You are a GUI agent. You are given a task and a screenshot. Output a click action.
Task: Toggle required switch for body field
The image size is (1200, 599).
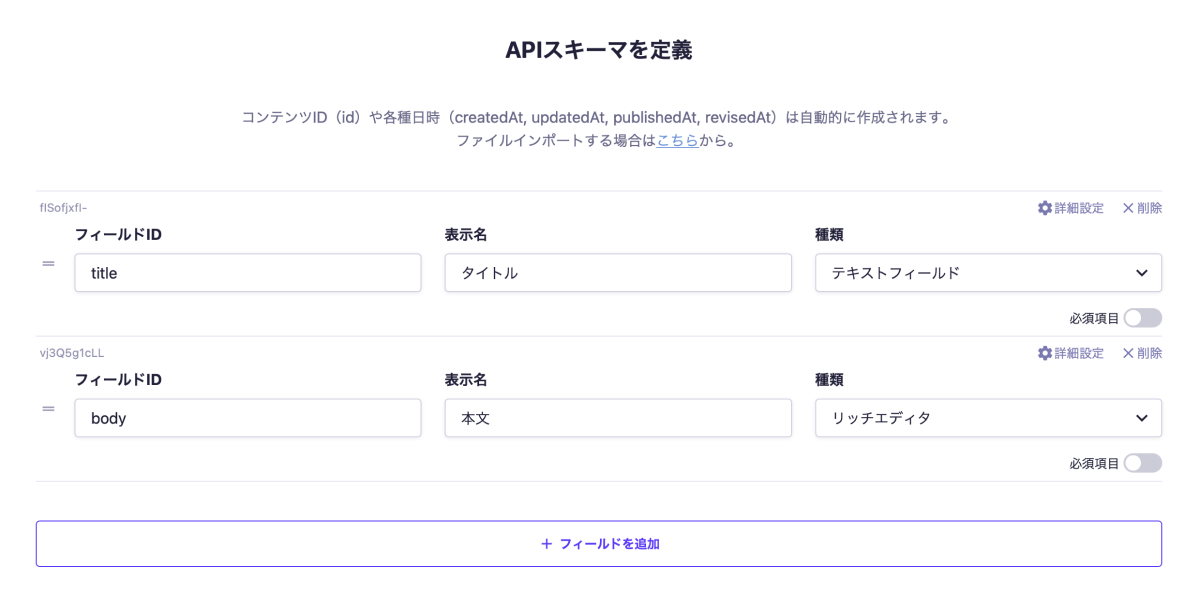[1142, 463]
